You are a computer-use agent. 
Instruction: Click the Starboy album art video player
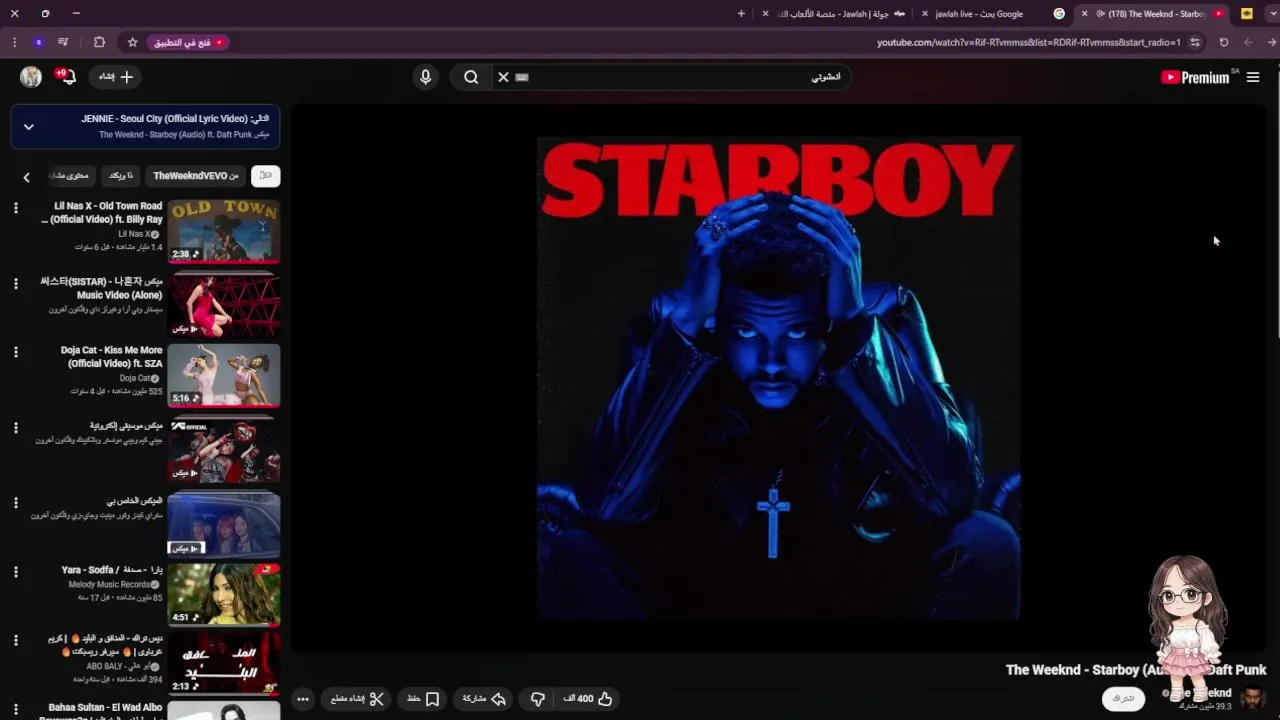778,378
